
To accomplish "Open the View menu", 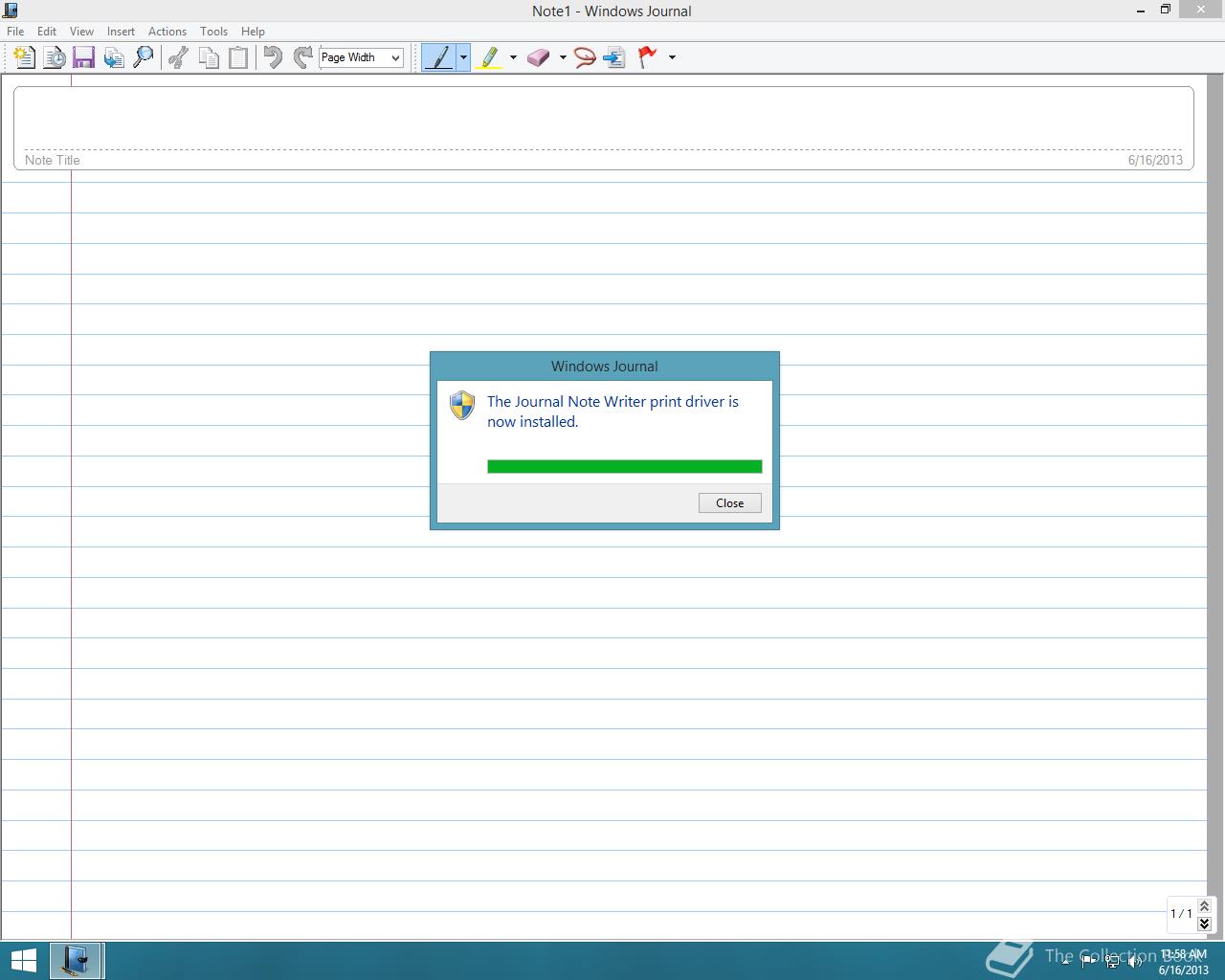I will pos(81,32).
